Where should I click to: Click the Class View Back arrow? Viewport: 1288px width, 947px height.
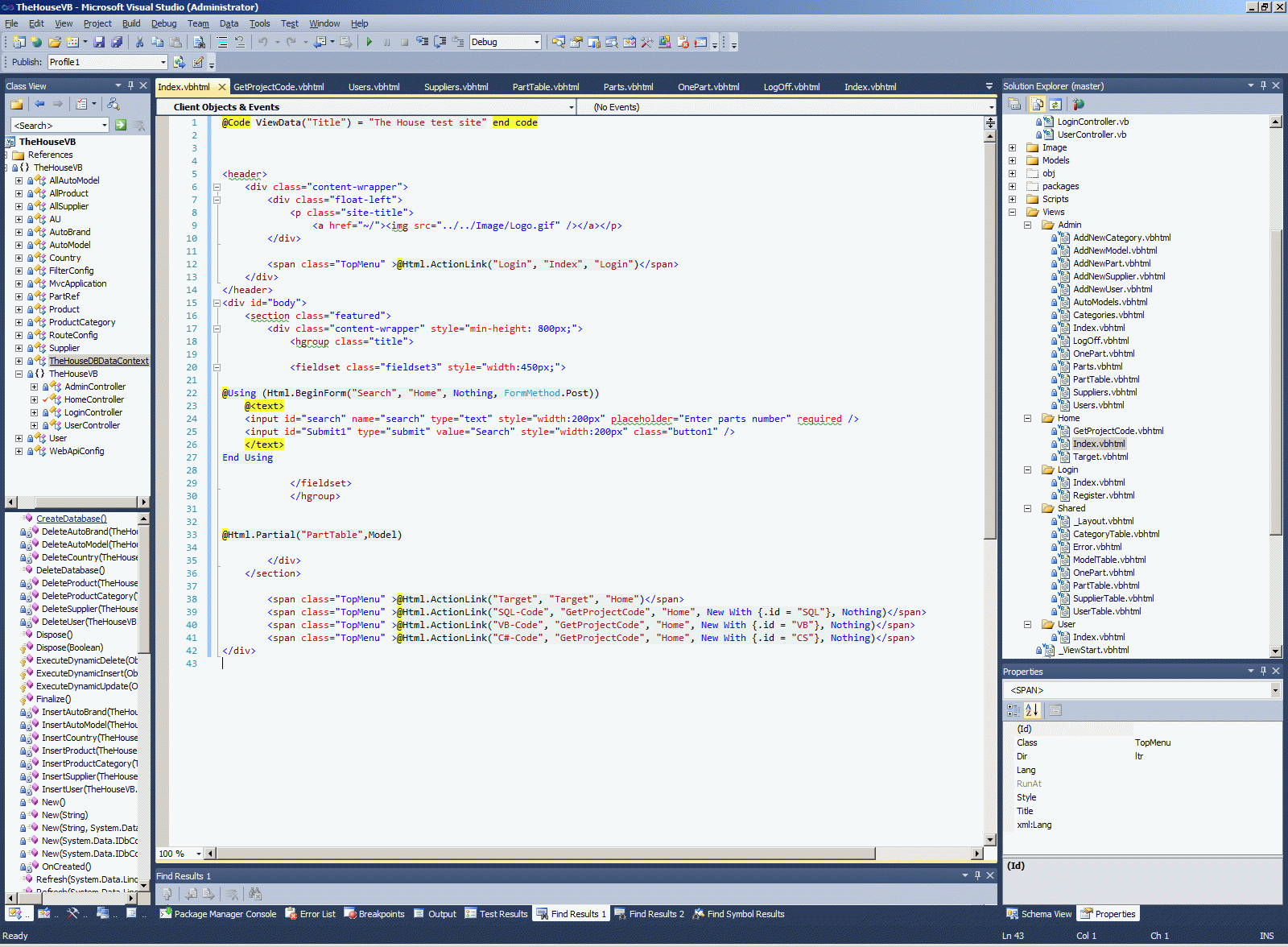(x=39, y=104)
